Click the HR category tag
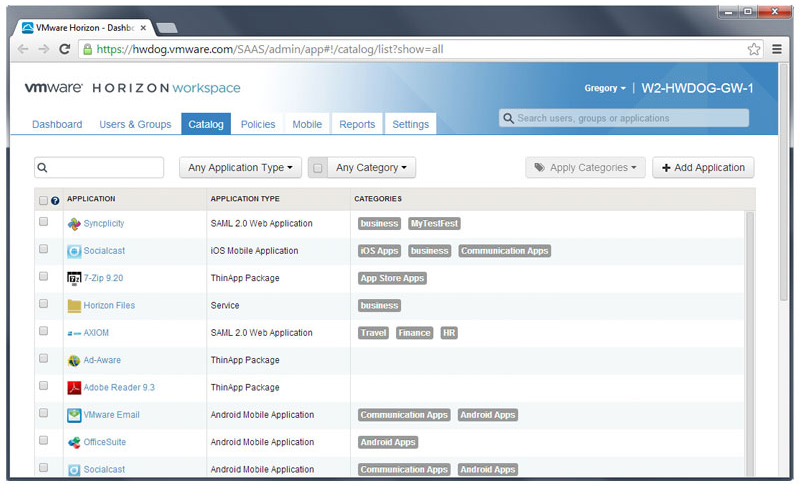This screenshot has width=800, height=489. pyautogui.click(x=449, y=333)
